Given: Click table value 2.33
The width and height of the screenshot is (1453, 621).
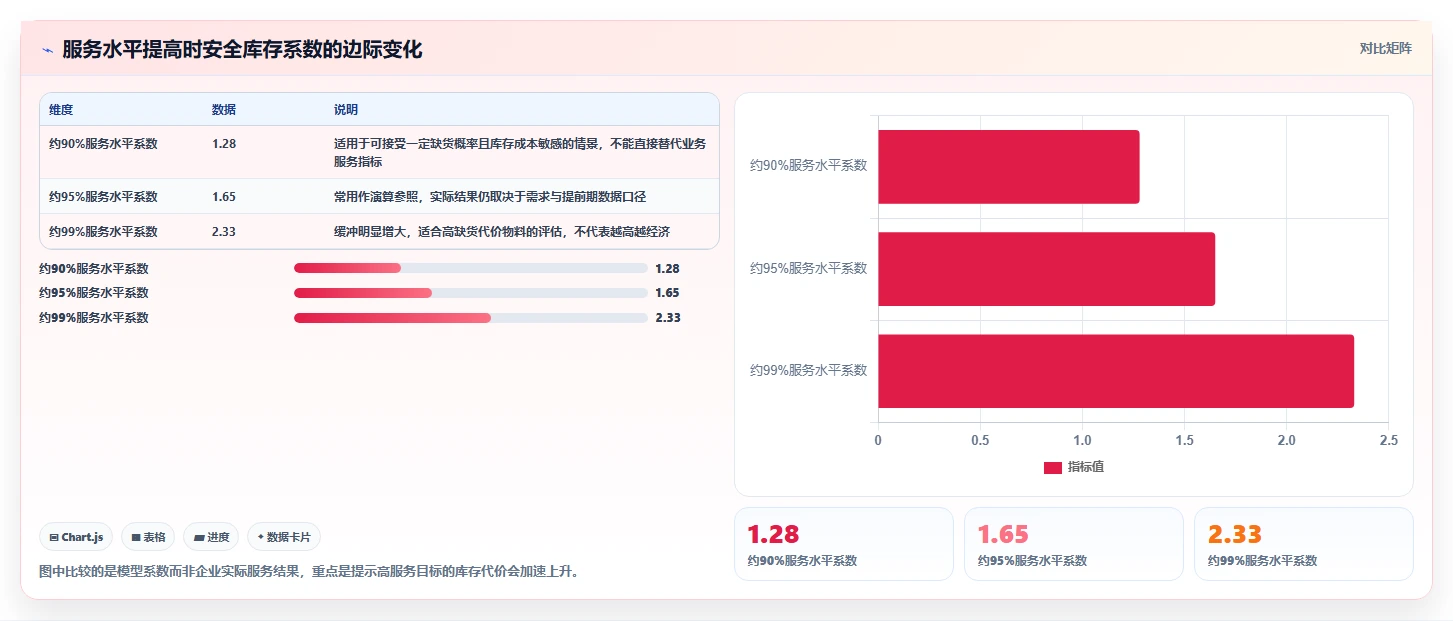Looking at the screenshot, I should point(224,232).
